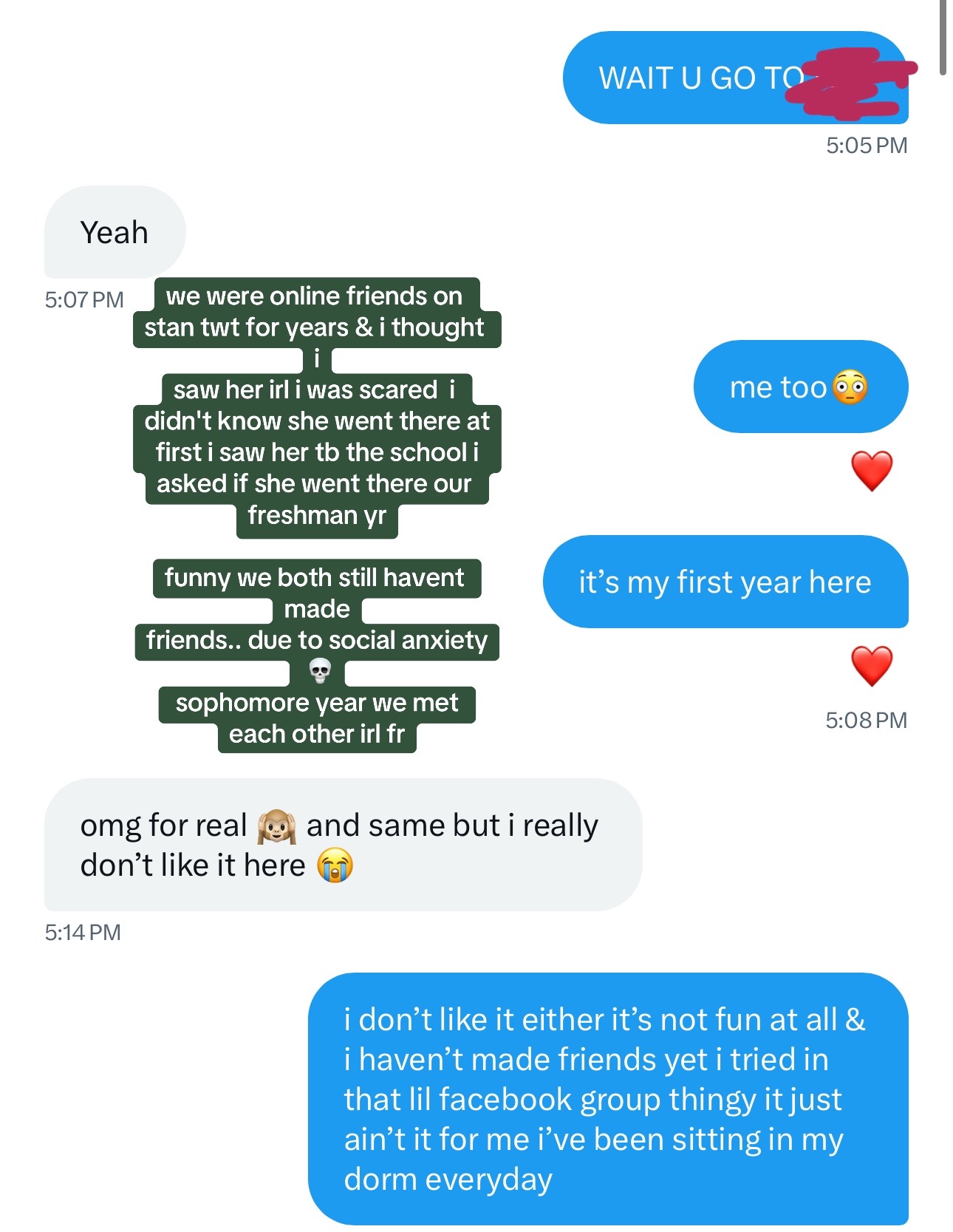
Task: Click the 5:07 PM timestamp
Action: pos(84,299)
